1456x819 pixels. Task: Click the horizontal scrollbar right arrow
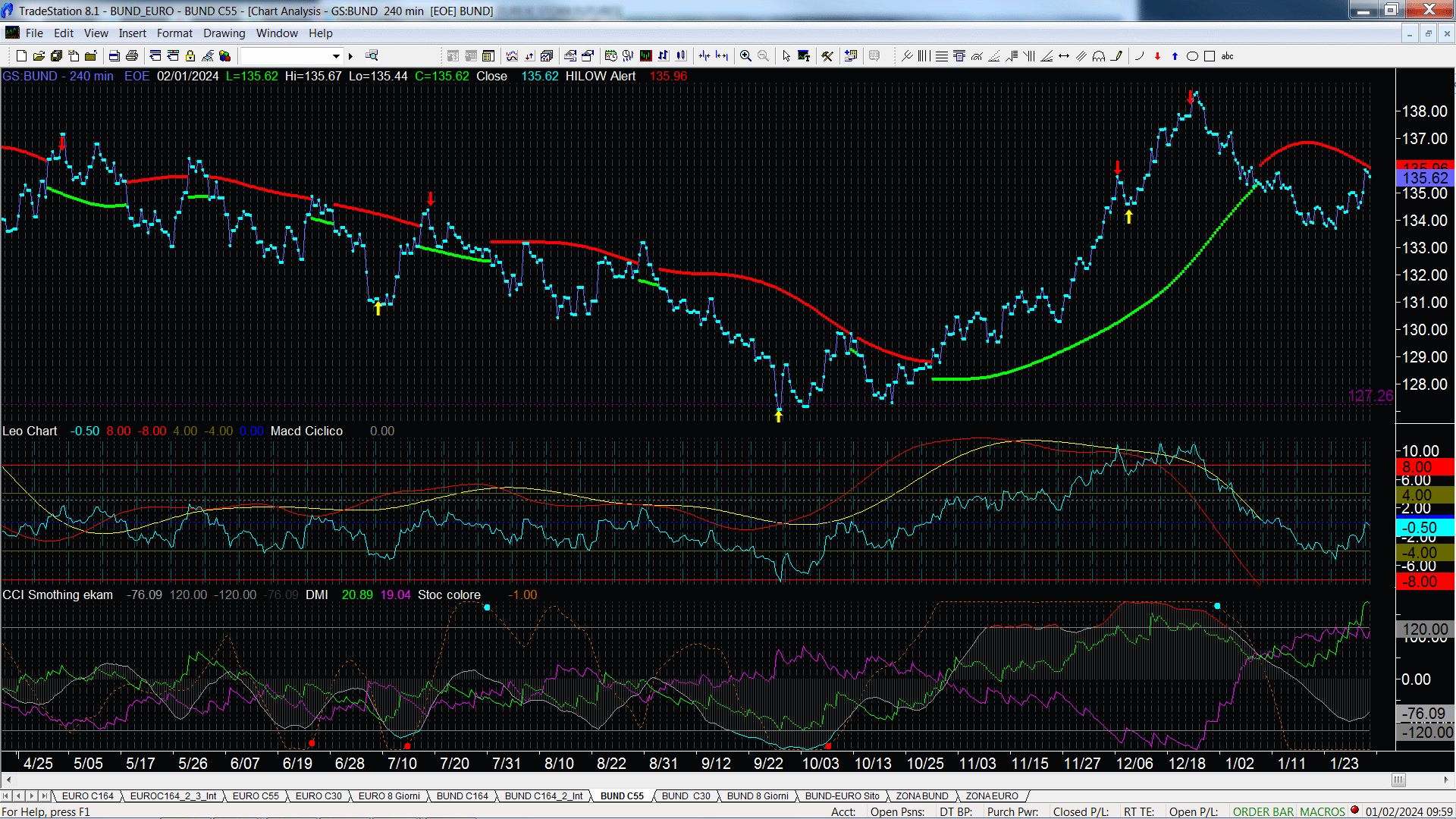pos(1445,780)
